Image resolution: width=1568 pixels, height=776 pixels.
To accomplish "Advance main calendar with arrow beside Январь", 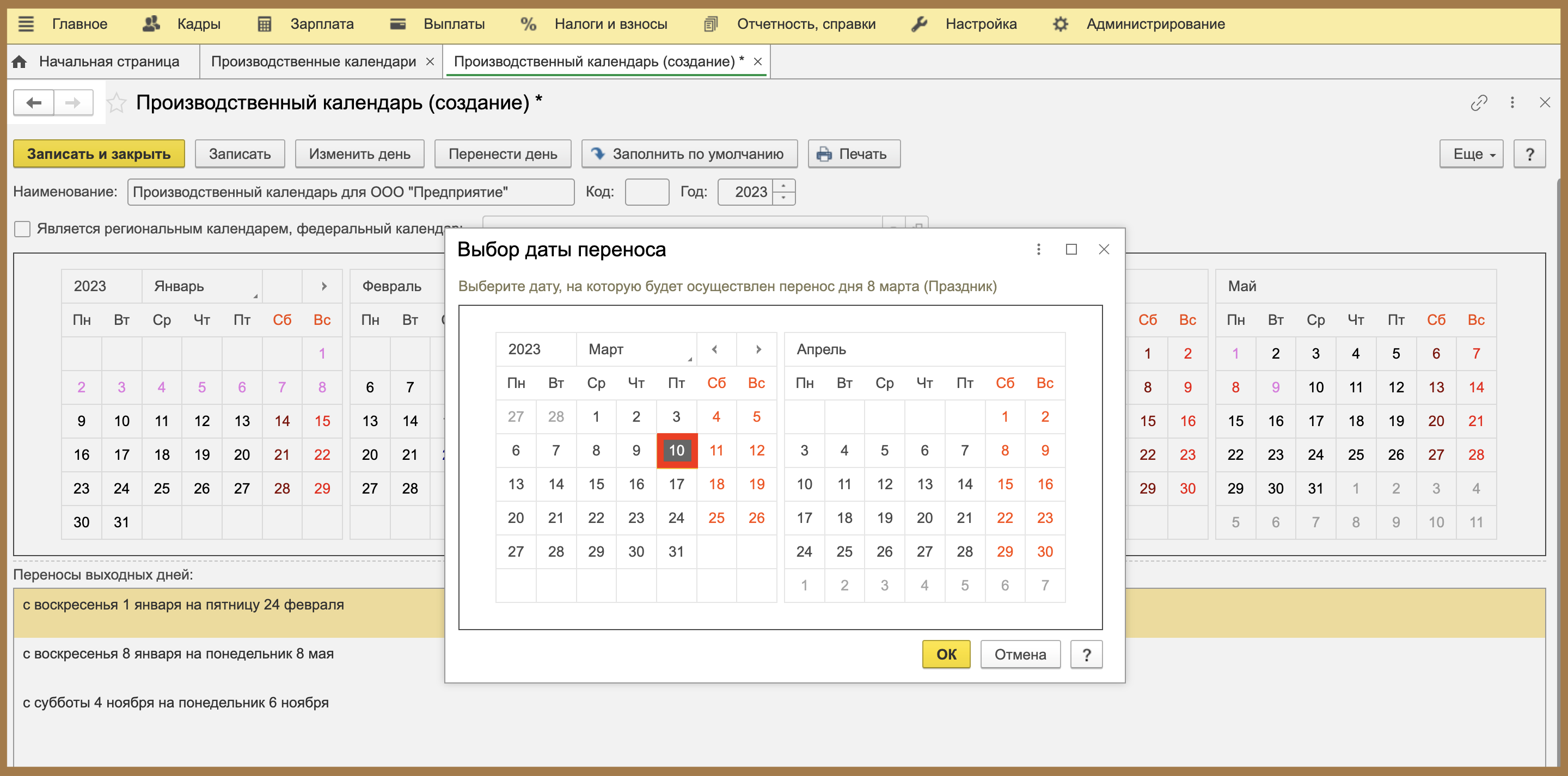I will 324,286.
